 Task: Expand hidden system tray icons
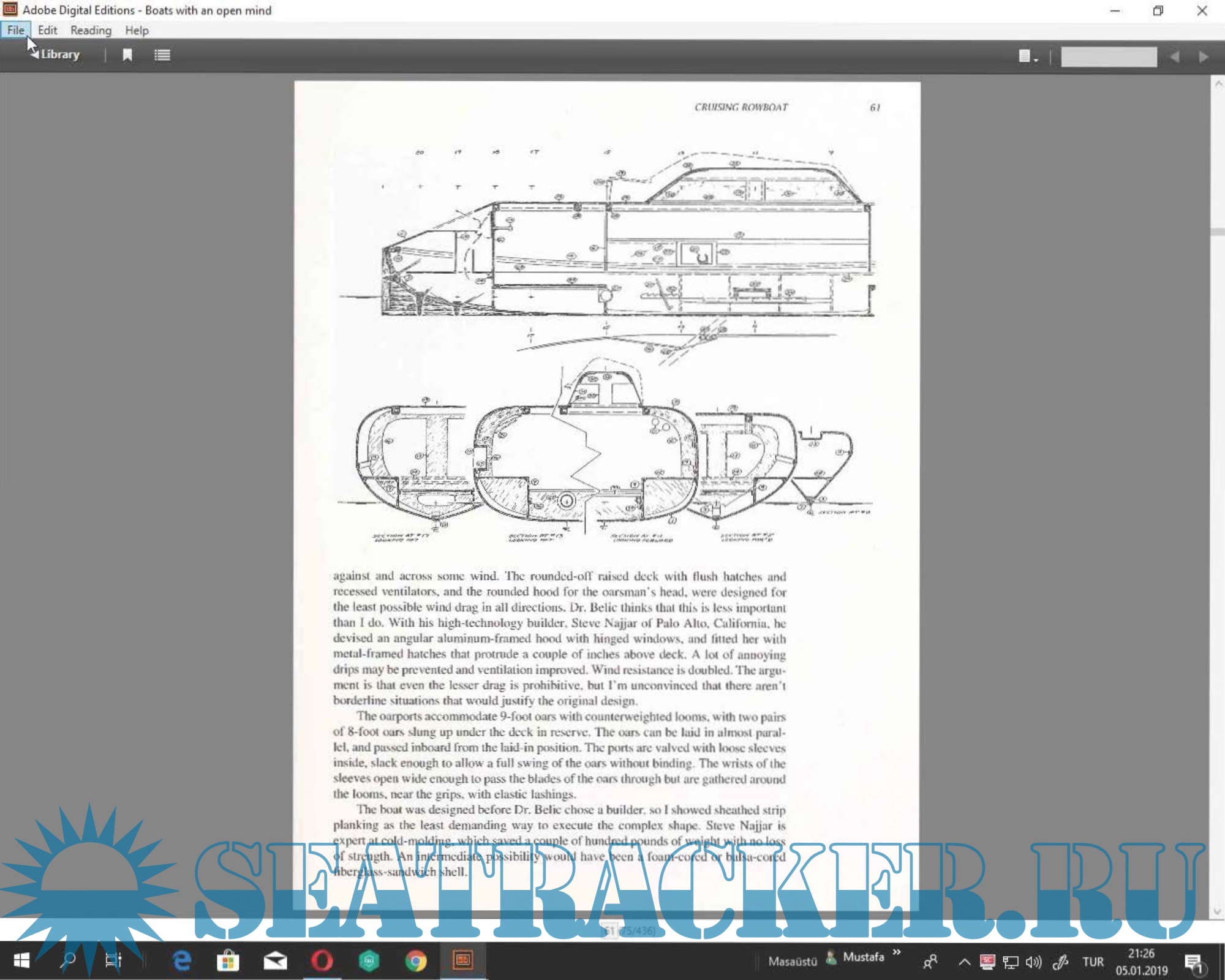tap(964, 962)
